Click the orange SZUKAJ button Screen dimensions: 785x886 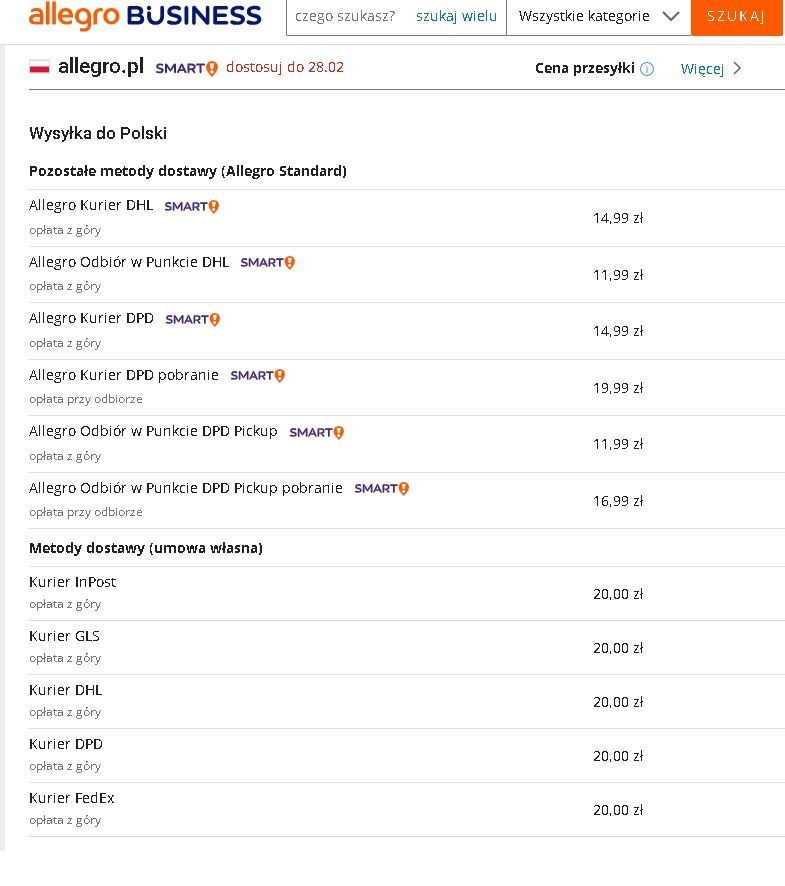pyautogui.click(x=736, y=16)
